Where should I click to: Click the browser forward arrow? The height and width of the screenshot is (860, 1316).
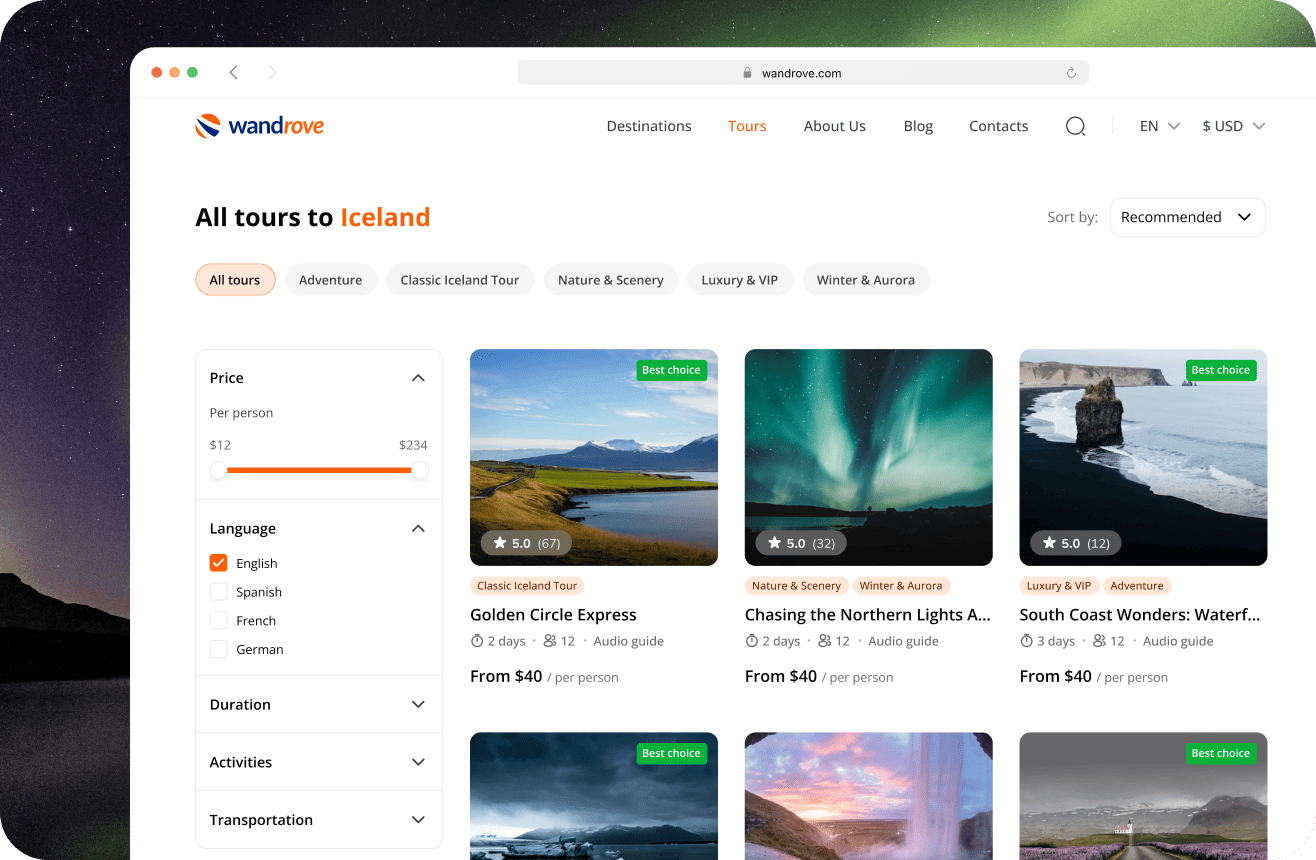272,73
